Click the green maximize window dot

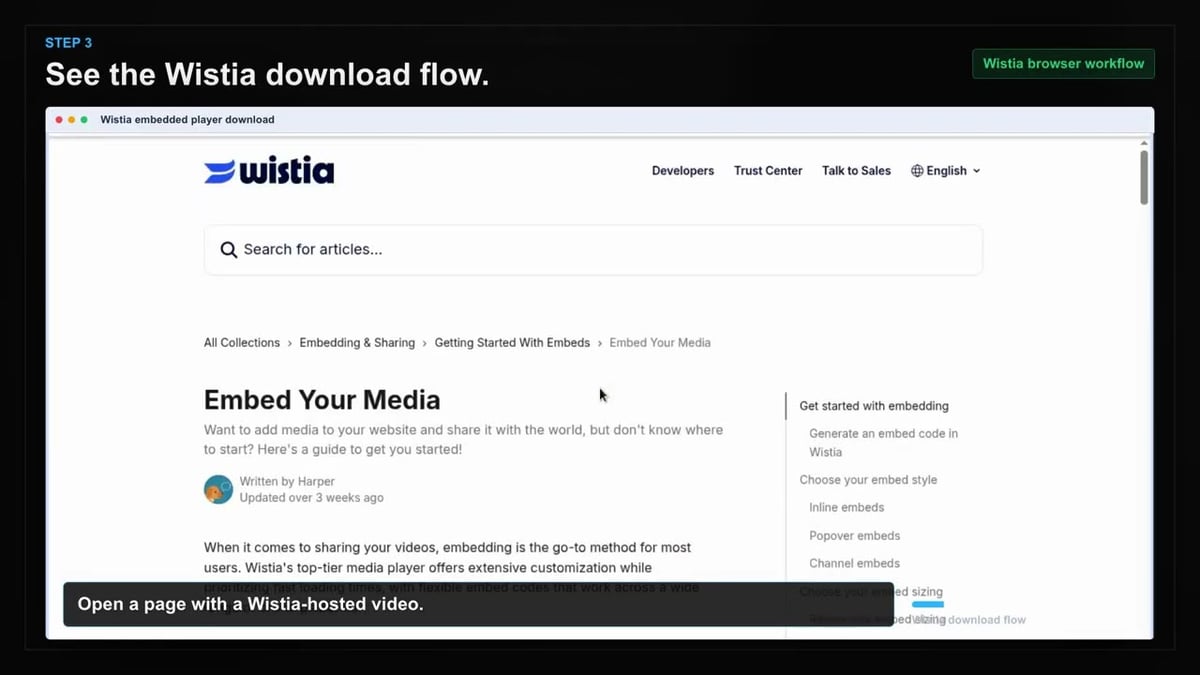pos(84,120)
